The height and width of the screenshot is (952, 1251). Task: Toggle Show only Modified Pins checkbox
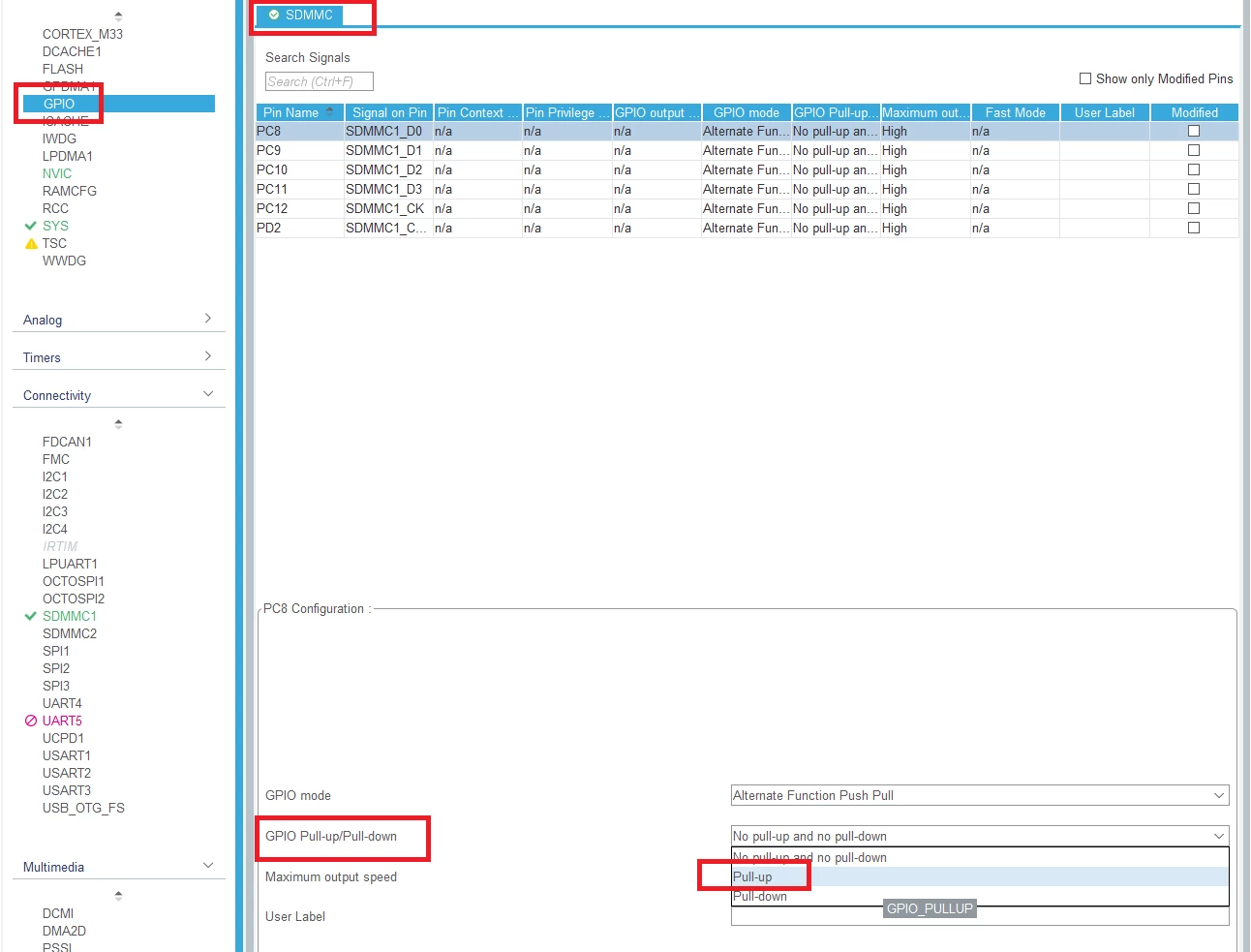click(1085, 78)
